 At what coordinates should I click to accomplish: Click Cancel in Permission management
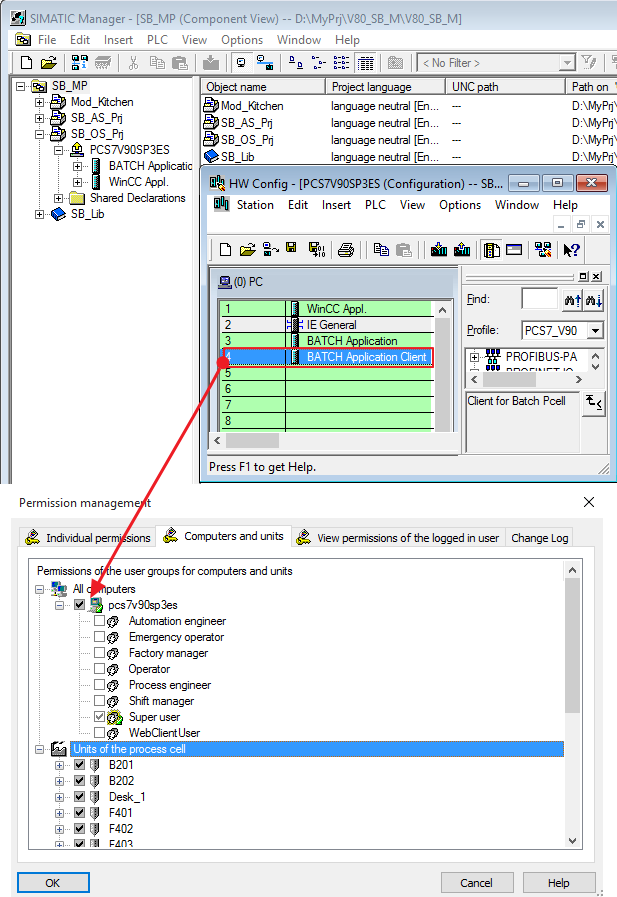point(476,883)
